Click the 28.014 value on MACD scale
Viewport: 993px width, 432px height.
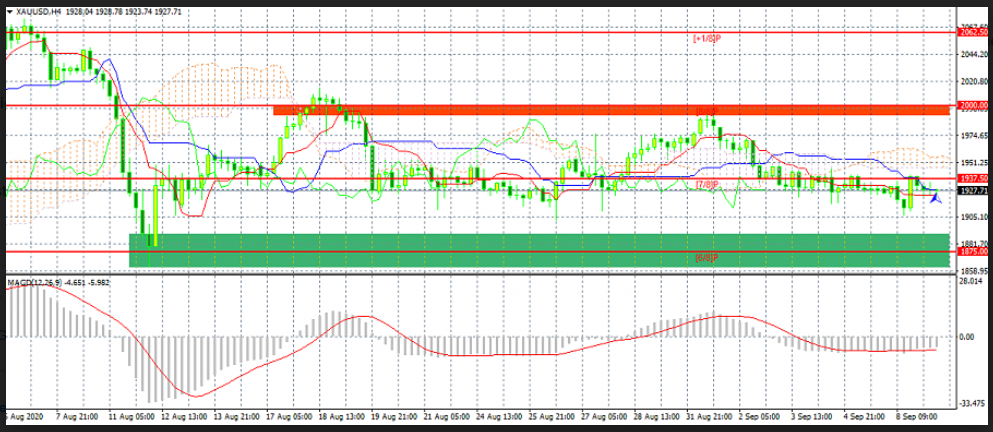point(970,283)
